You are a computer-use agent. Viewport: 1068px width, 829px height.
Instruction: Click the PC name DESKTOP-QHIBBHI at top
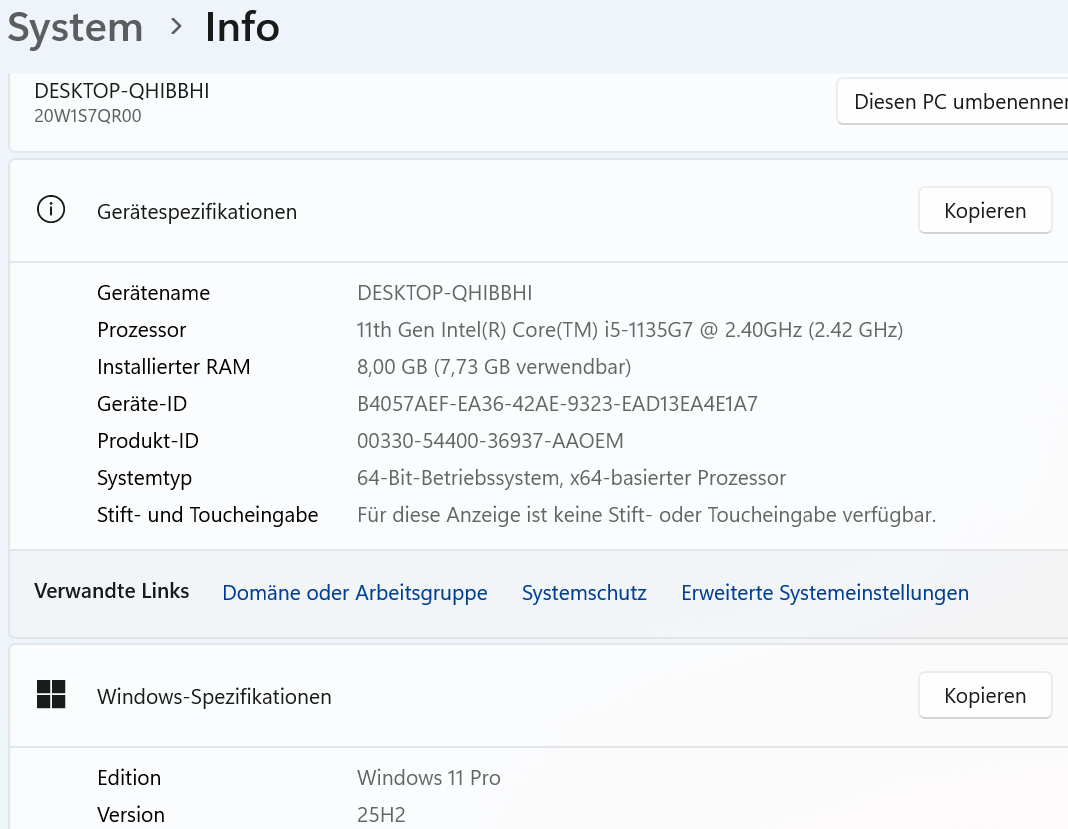(122, 91)
